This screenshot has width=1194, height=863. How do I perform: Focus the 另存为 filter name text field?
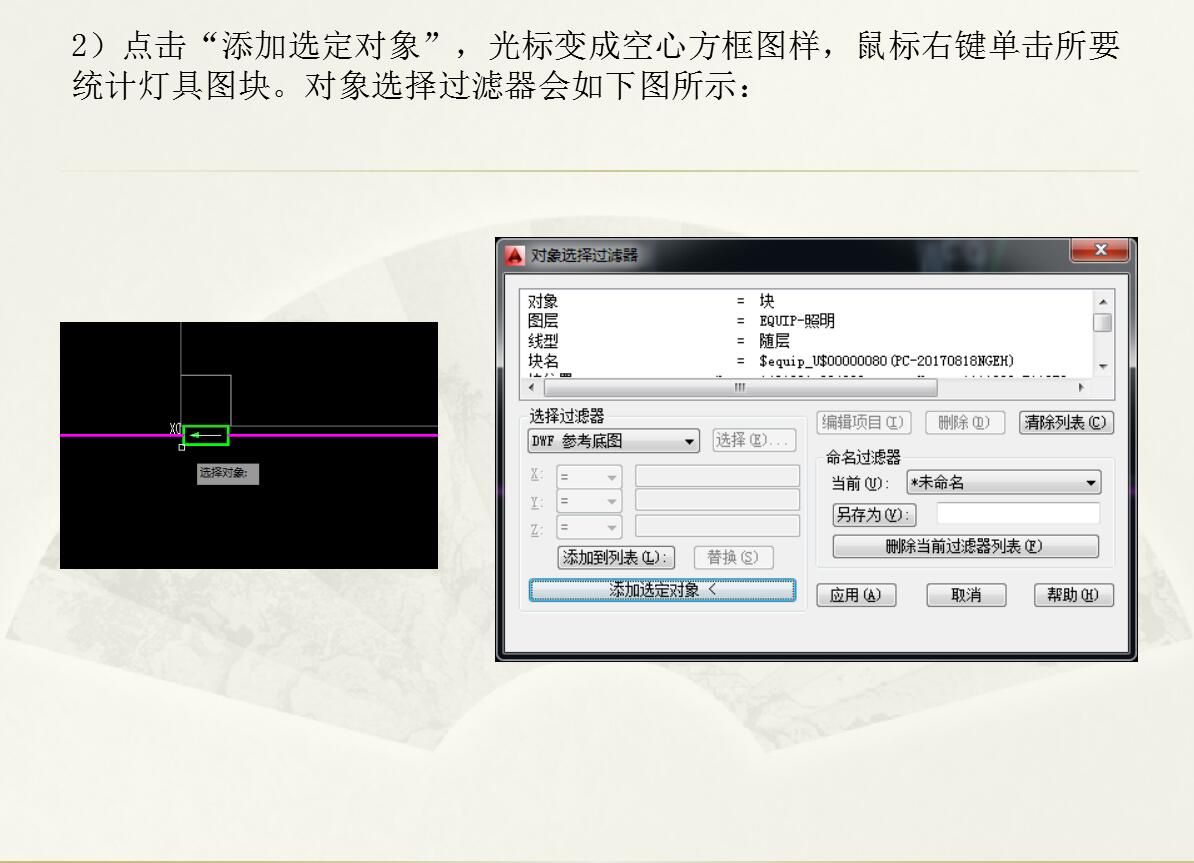tap(1017, 514)
